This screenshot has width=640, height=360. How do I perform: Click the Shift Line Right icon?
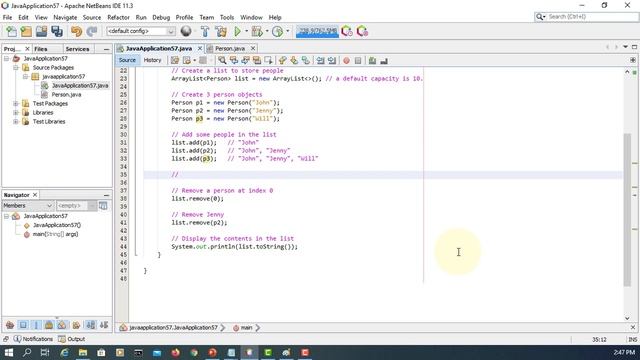pyautogui.click(x=332, y=60)
